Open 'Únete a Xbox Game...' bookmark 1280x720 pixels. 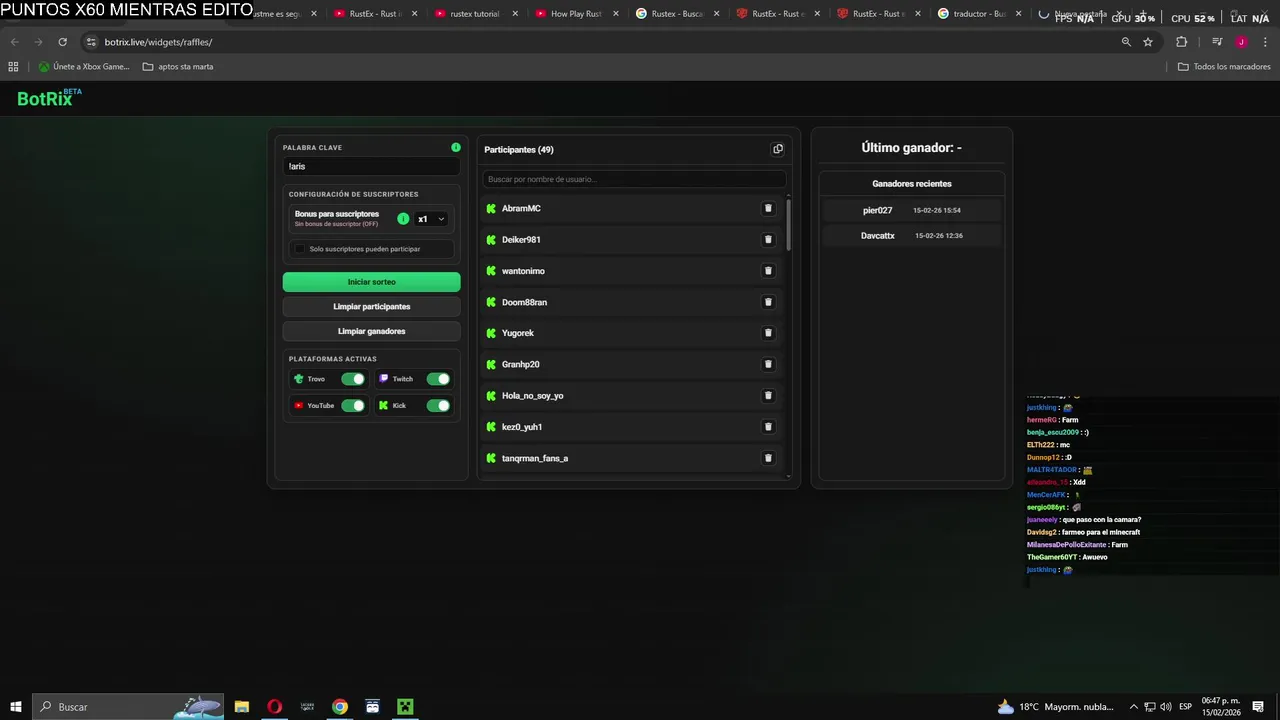[x=84, y=67]
